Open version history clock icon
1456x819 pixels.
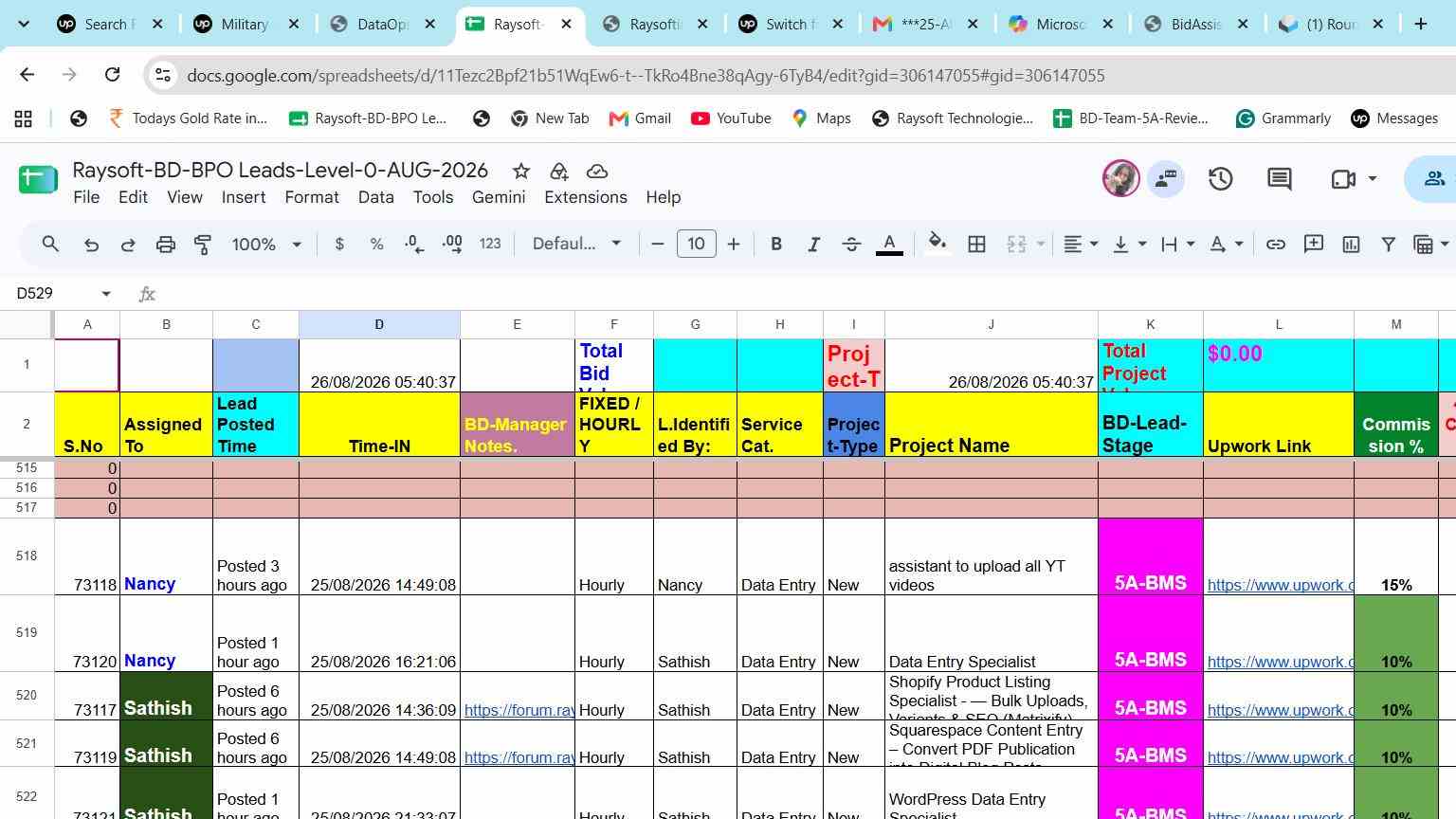tap(1220, 178)
